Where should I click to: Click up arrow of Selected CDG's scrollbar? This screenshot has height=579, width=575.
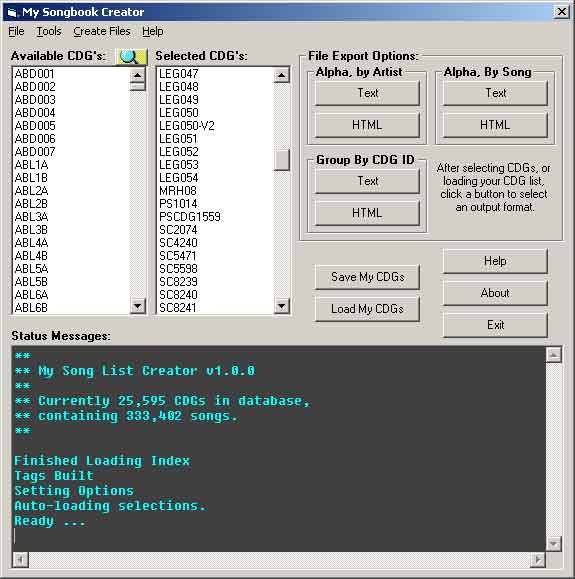coord(282,75)
